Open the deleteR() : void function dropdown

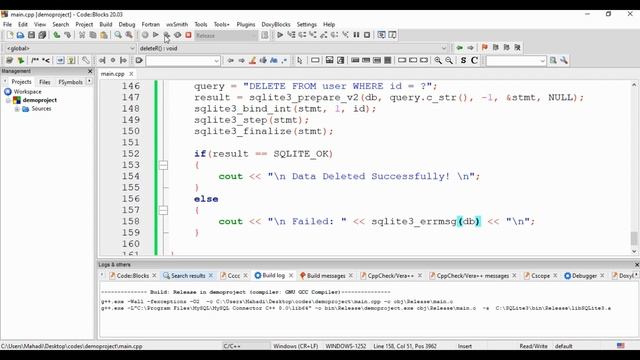click(293, 48)
